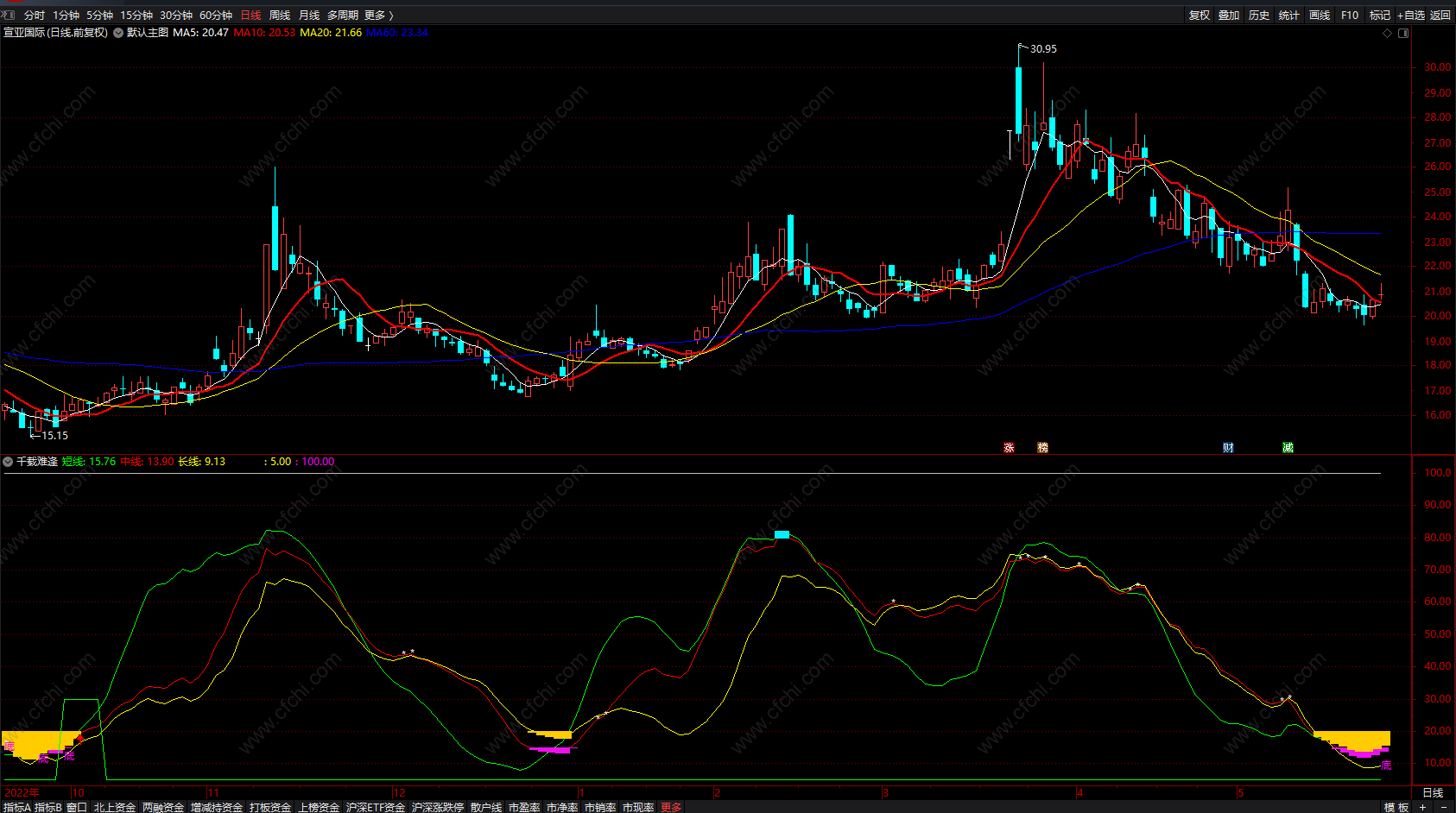This screenshot has height=813, width=1456.
Task: Open the main chart indicator dropdown arrow
Action: click(x=118, y=33)
